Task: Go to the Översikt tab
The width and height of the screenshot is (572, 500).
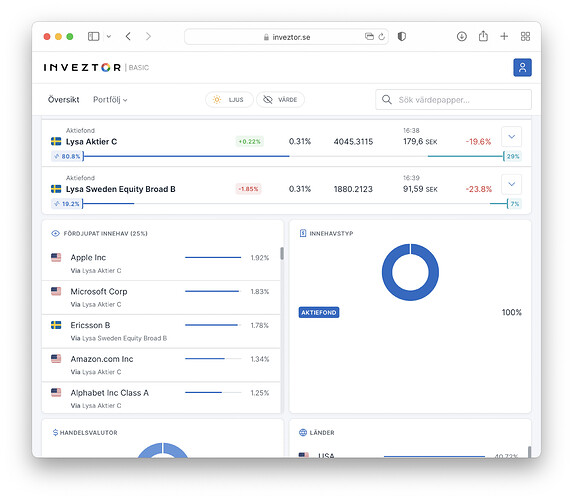Action: click(63, 100)
